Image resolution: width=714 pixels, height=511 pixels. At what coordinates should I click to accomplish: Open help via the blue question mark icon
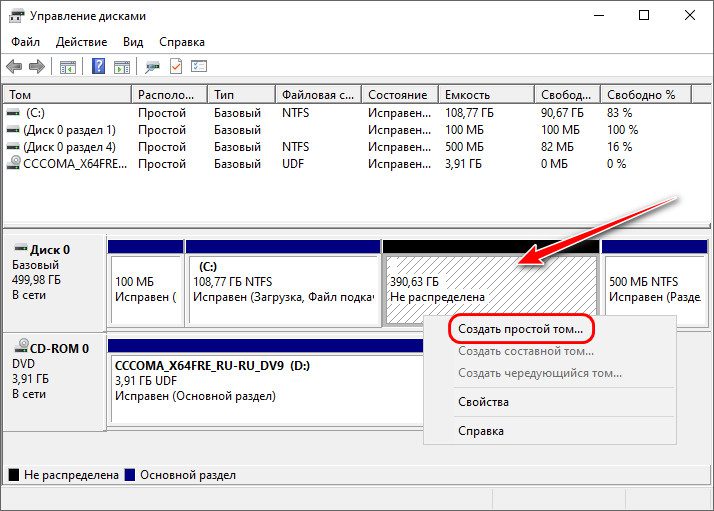(x=98, y=66)
